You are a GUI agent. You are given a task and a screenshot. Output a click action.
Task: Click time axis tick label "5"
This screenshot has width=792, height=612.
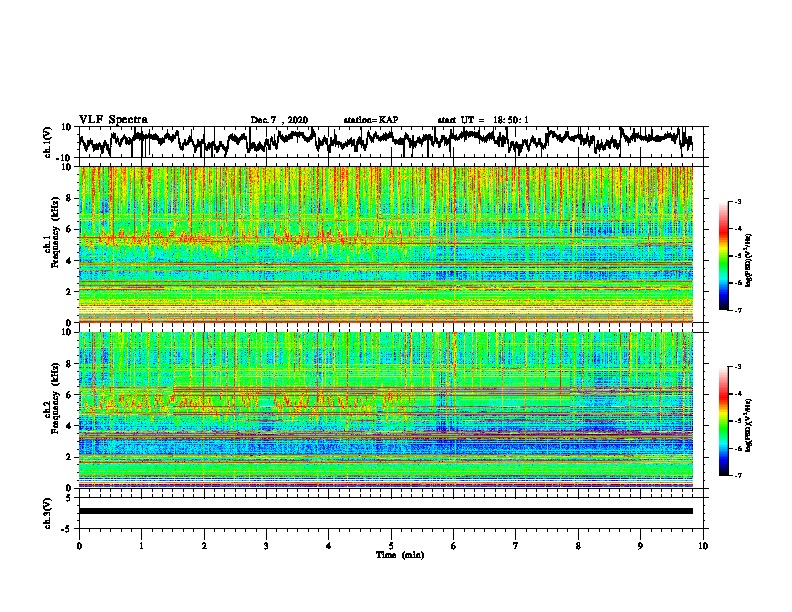[391, 546]
